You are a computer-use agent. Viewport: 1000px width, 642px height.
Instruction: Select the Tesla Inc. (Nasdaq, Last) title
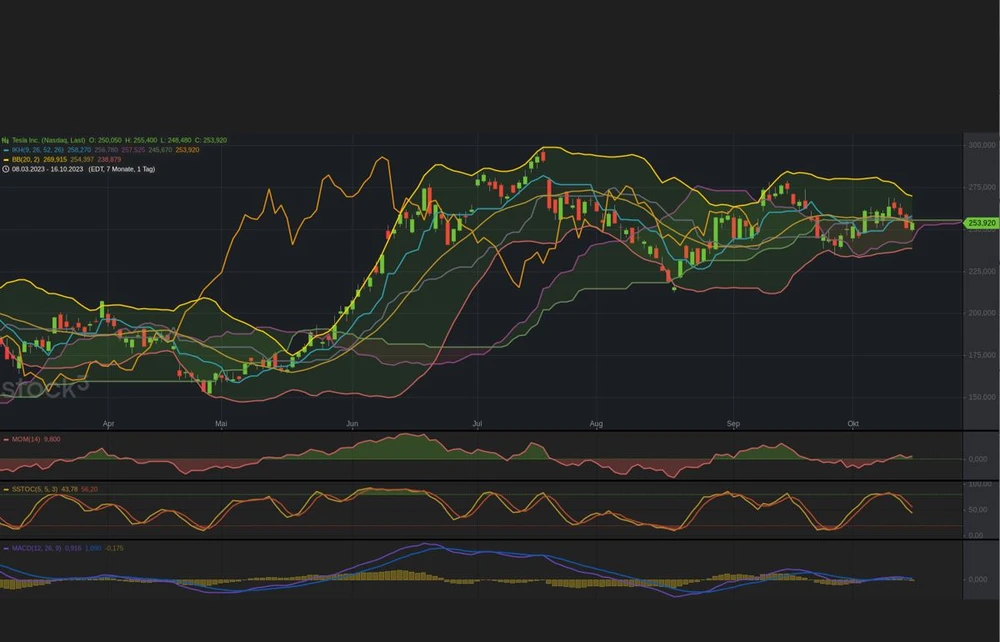47,140
